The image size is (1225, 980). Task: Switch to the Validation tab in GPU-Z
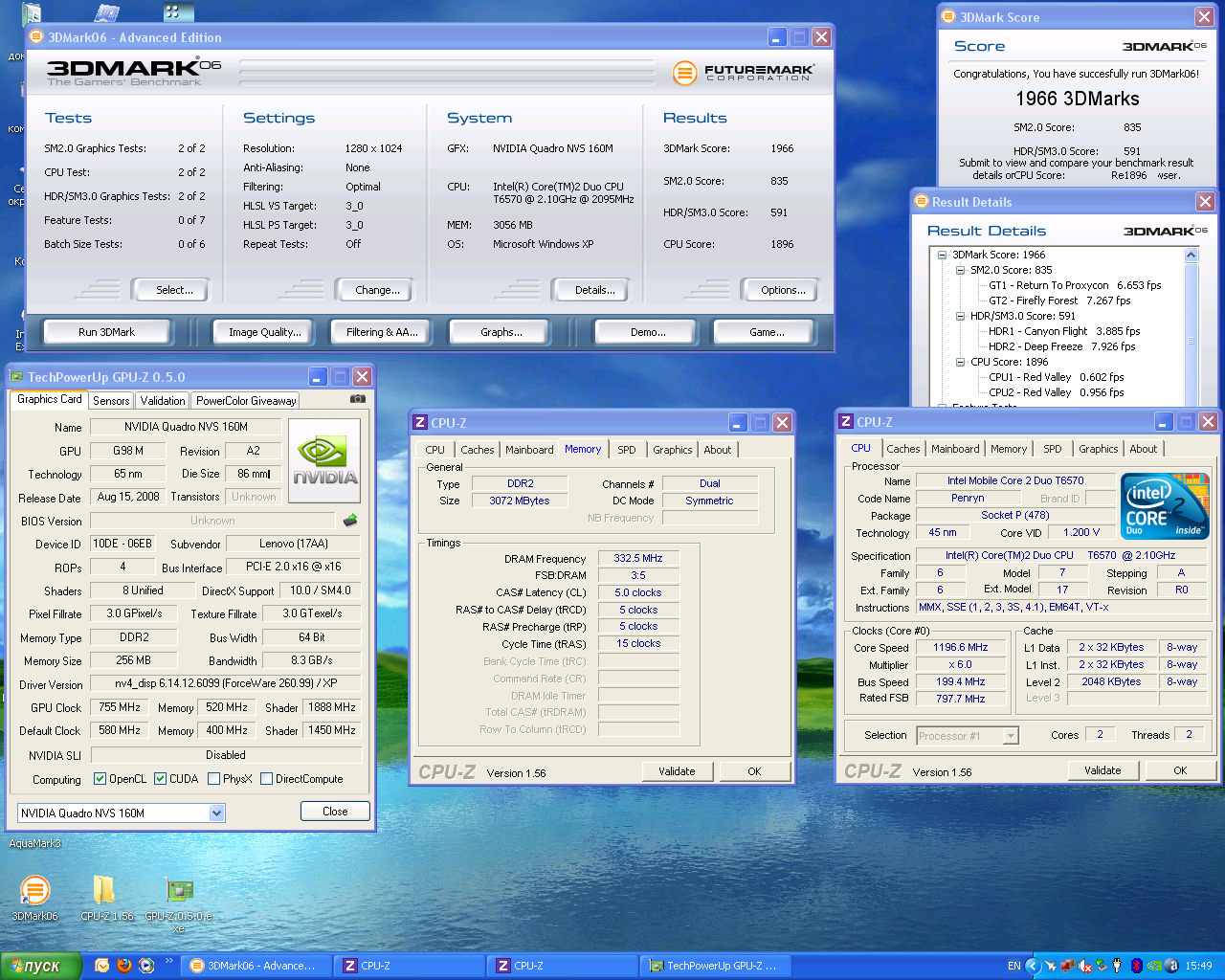(x=163, y=401)
